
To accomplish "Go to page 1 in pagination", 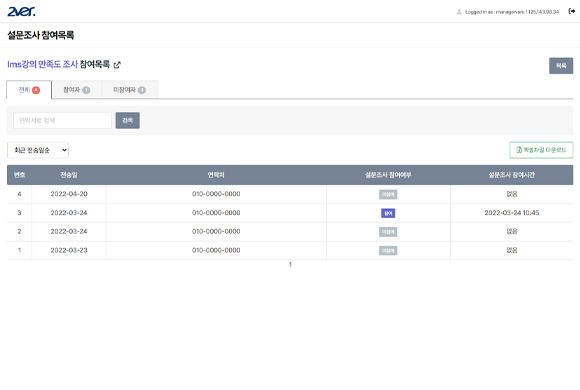I will [x=290, y=265].
